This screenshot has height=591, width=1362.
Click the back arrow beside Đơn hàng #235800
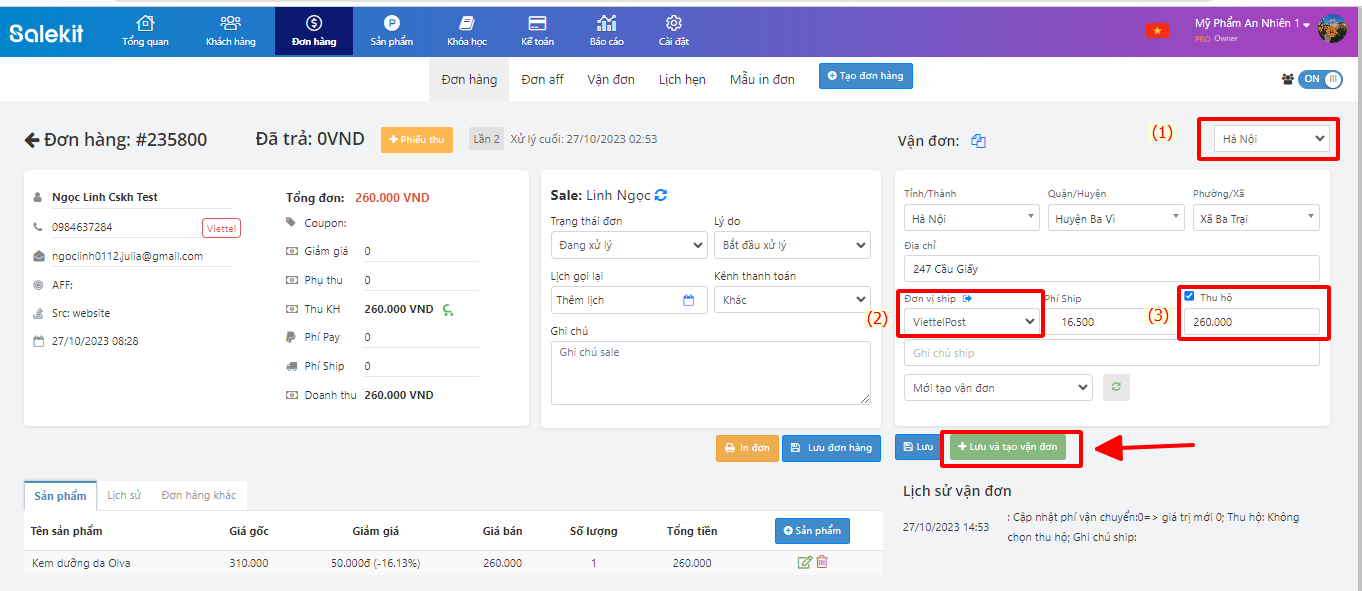pos(32,140)
